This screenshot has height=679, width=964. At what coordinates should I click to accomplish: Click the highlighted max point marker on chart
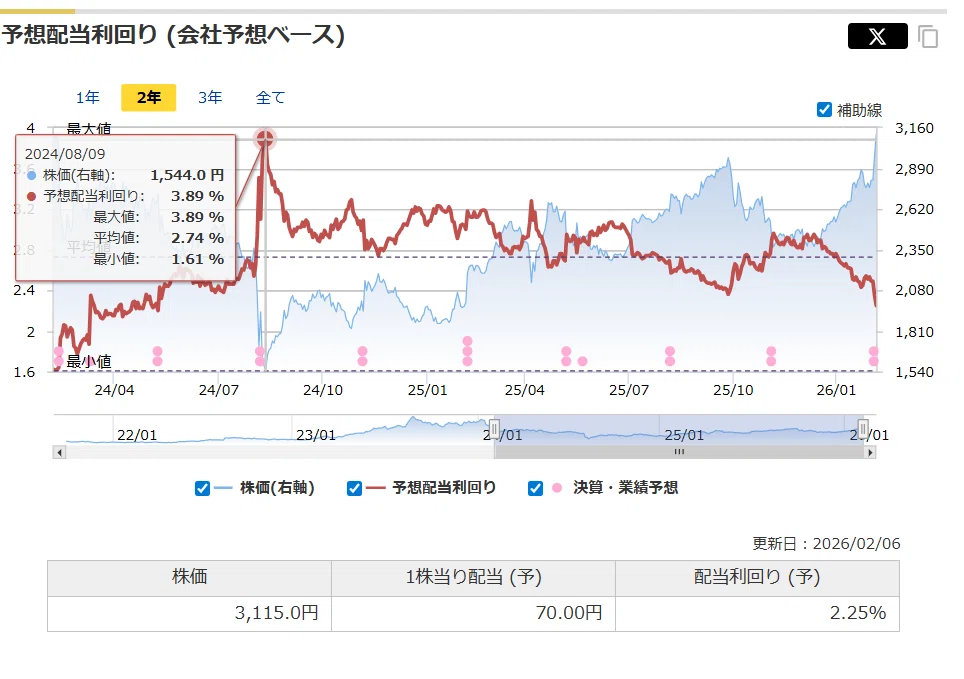point(265,139)
